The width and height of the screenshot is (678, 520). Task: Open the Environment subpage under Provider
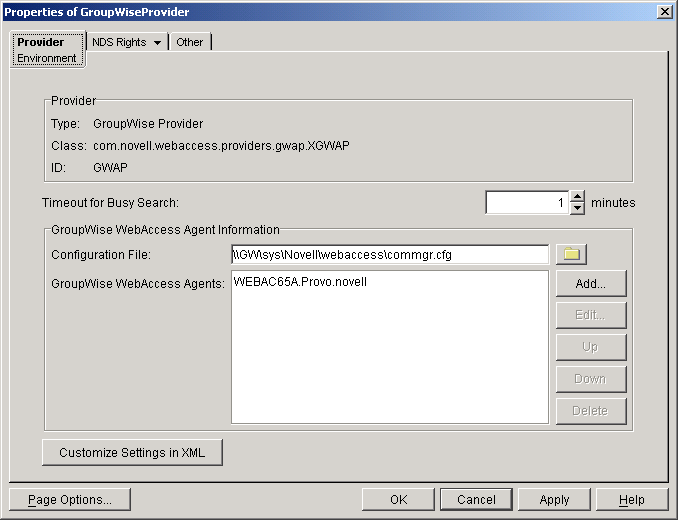click(47, 58)
